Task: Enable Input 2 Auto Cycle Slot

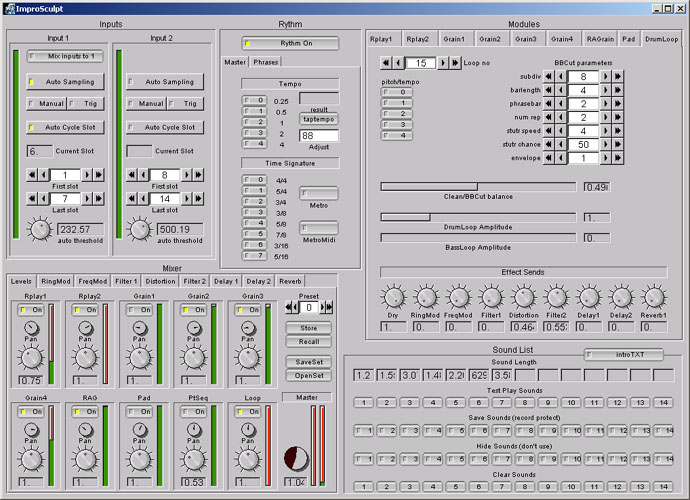Action: (165, 127)
